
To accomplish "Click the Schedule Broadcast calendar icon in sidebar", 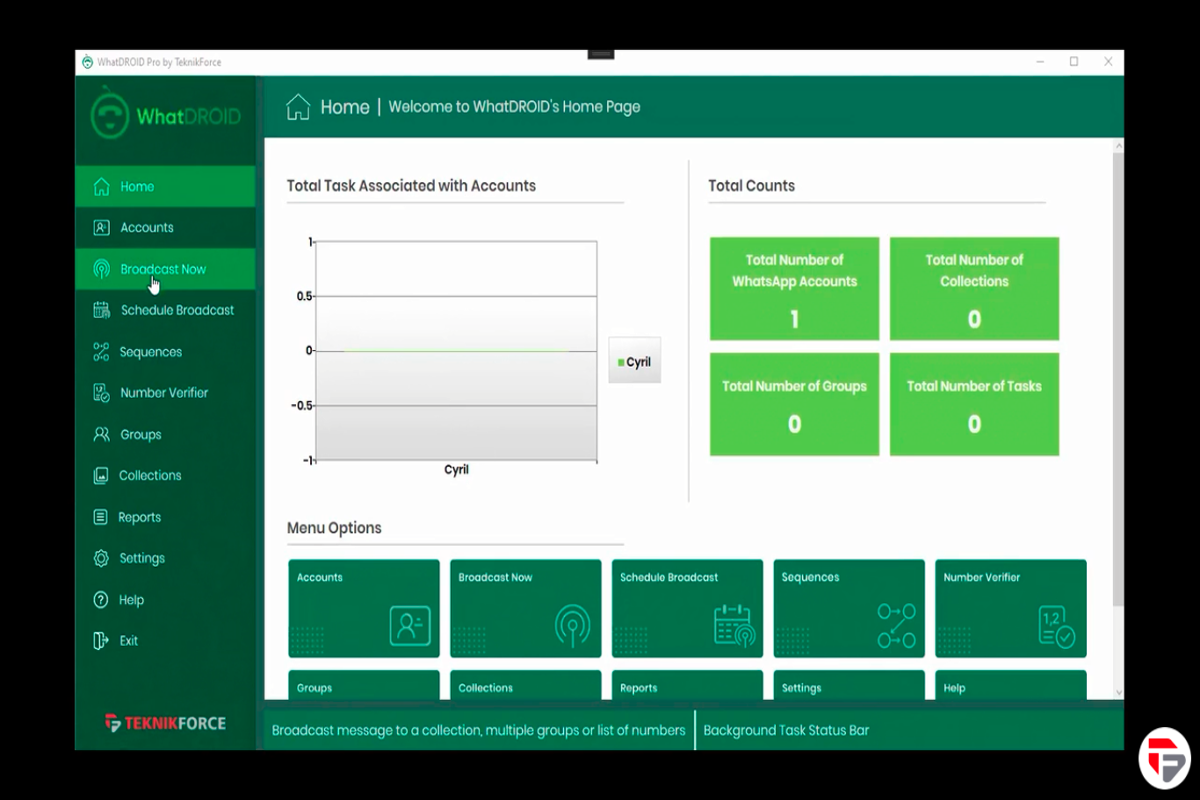I will tap(101, 310).
